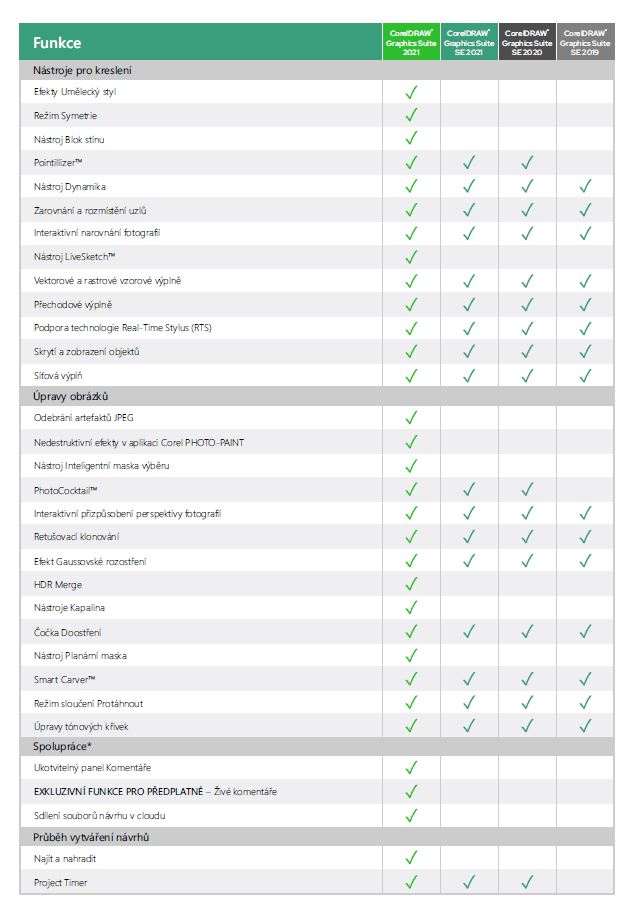Click the Úpravy obrázků section header
Viewport: 629px width, 899px height.
click(71, 396)
